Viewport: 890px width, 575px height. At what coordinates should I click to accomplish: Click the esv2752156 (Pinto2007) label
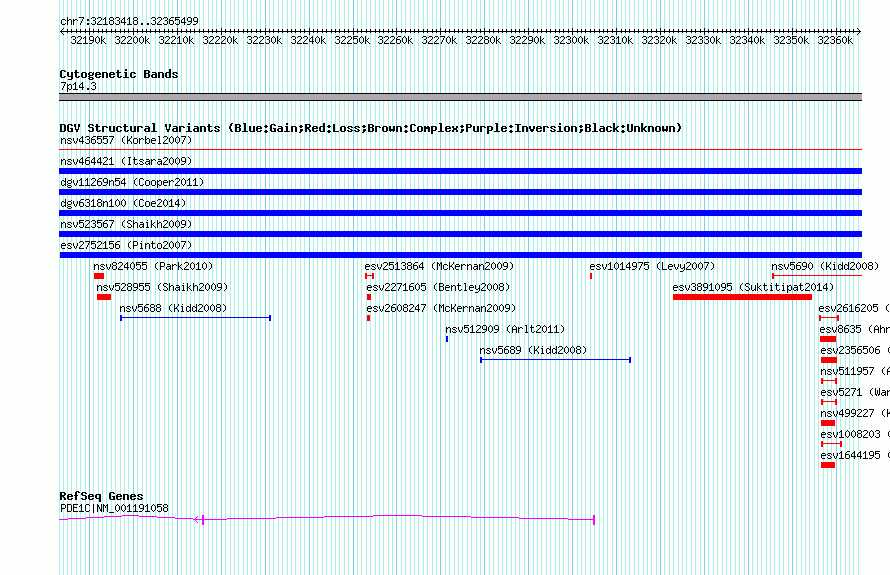pyautogui.click(x=126, y=245)
